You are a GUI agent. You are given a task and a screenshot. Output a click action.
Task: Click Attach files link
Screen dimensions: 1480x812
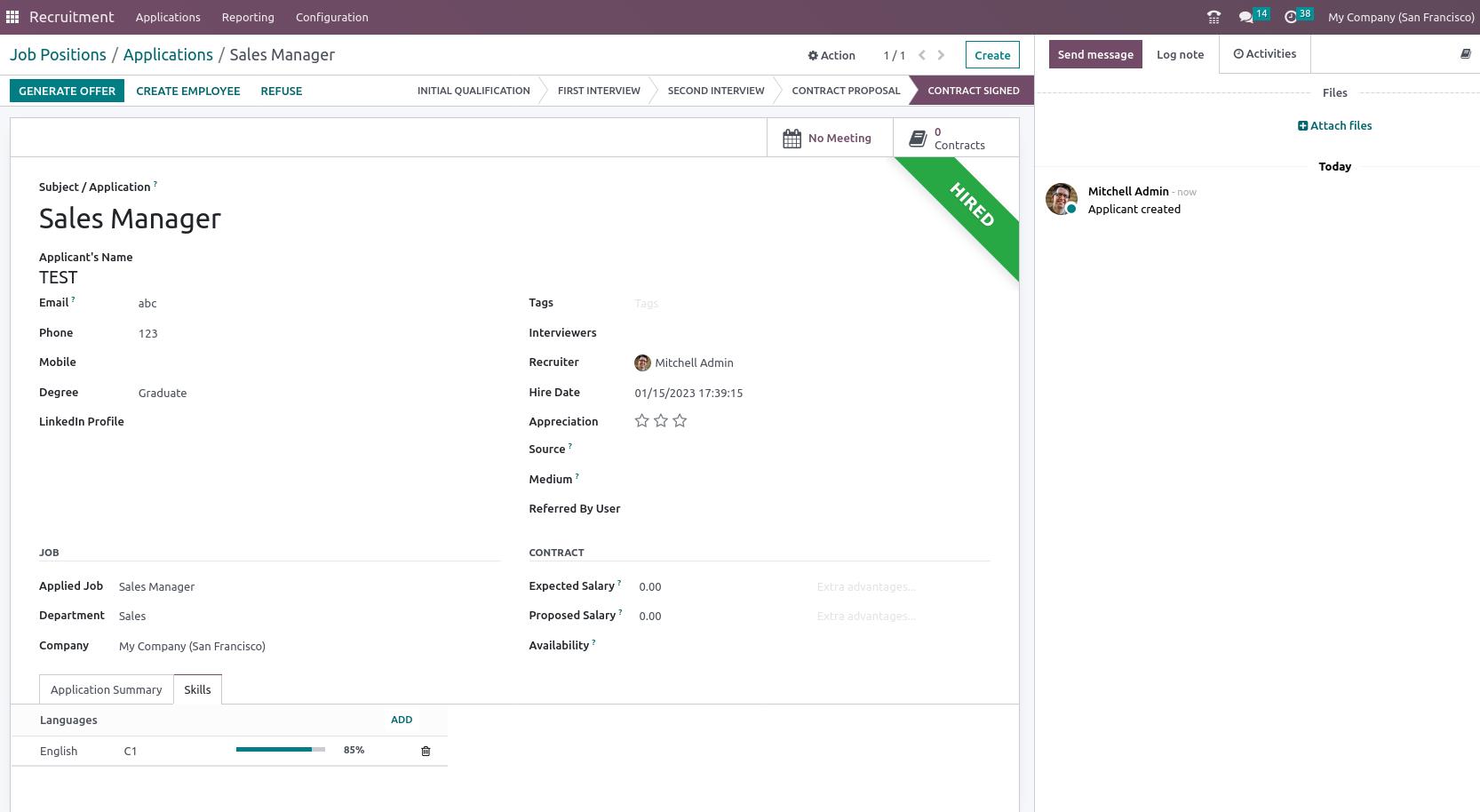1334,125
